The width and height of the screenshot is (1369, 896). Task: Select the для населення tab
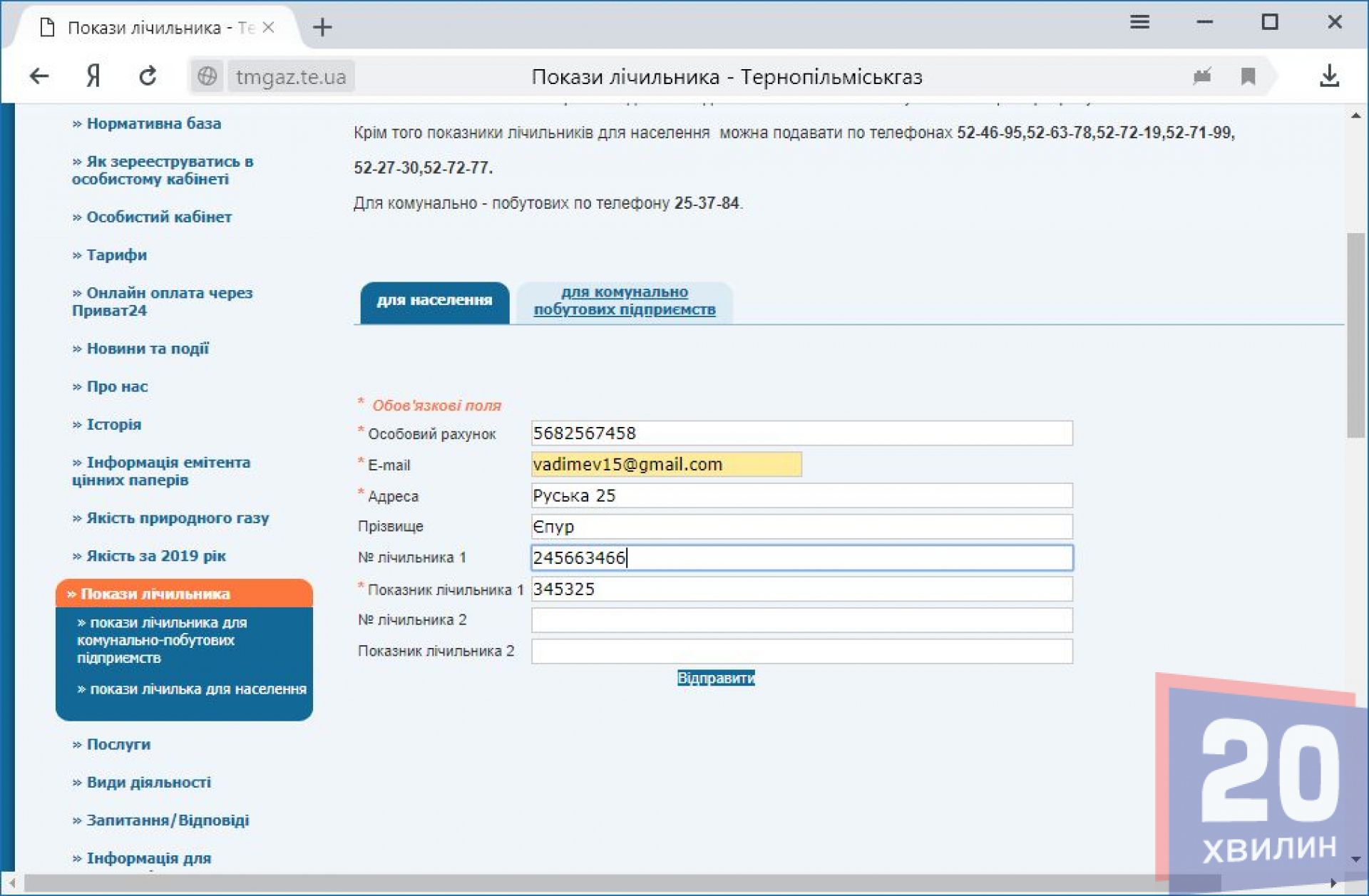[x=434, y=301]
